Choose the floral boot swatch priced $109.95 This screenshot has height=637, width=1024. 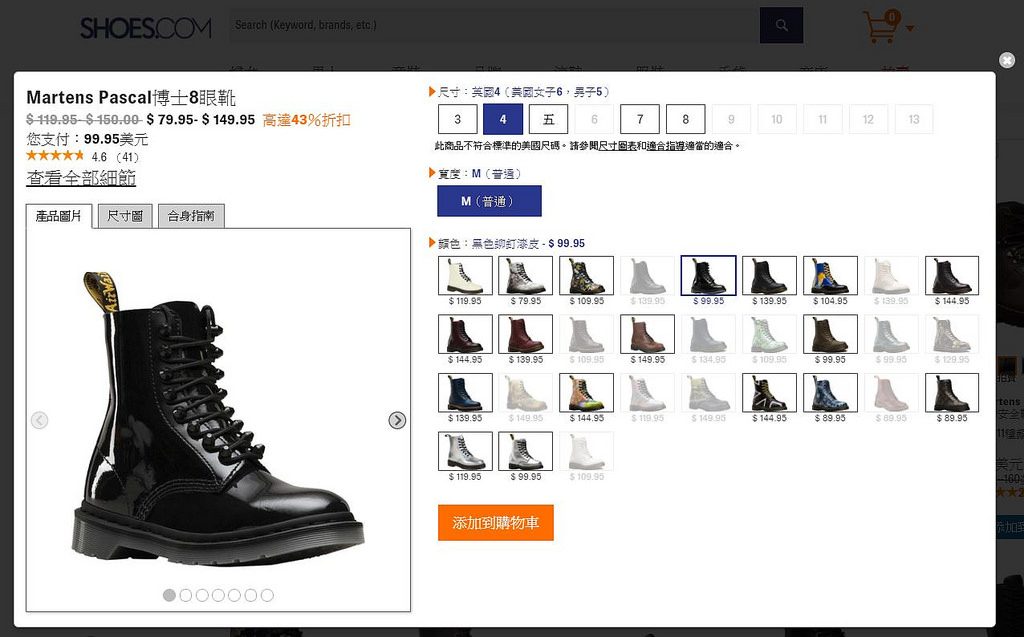click(x=587, y=276)
